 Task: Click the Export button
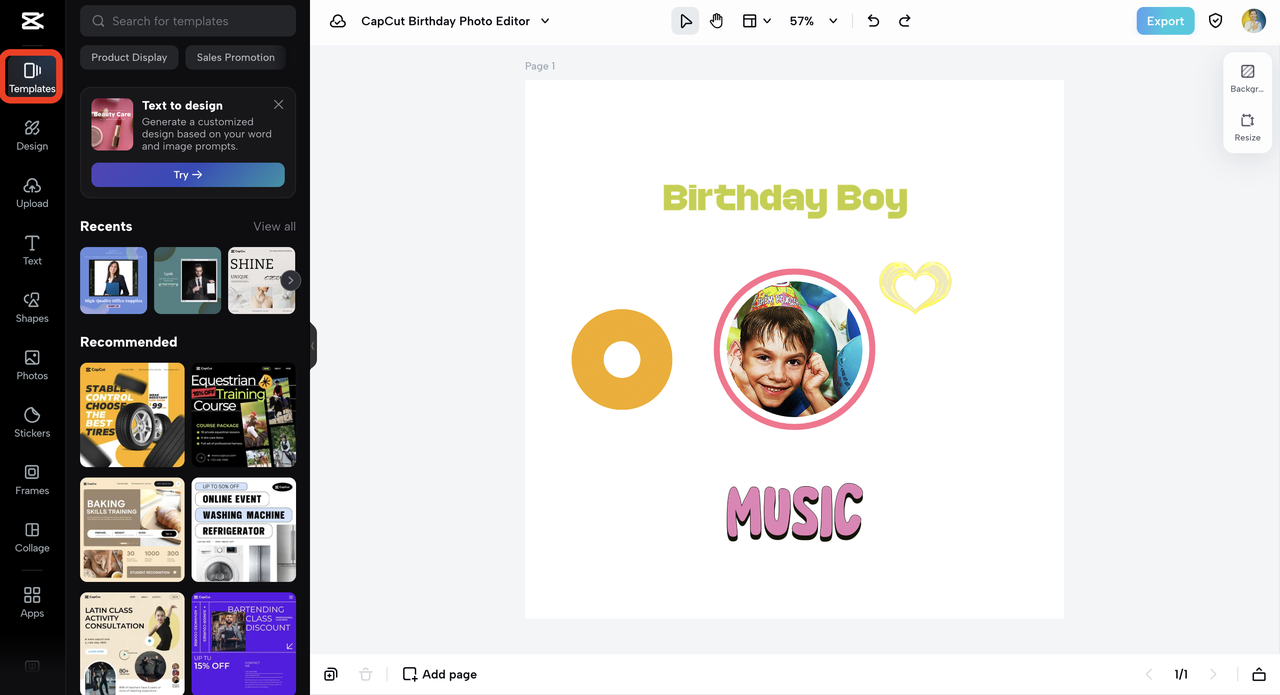point(1165,21)
